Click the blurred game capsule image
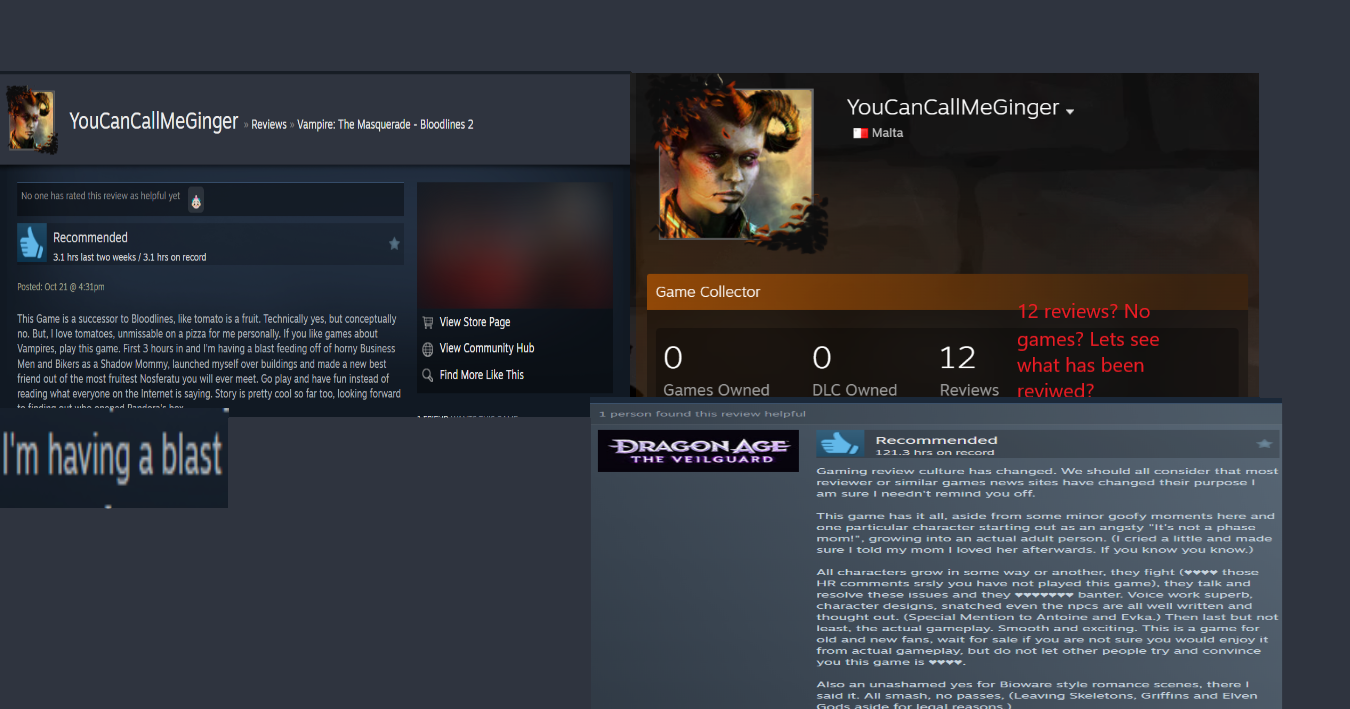This screenshot has height=709, width=1350. pyautogui.click(x=515, y=245)
